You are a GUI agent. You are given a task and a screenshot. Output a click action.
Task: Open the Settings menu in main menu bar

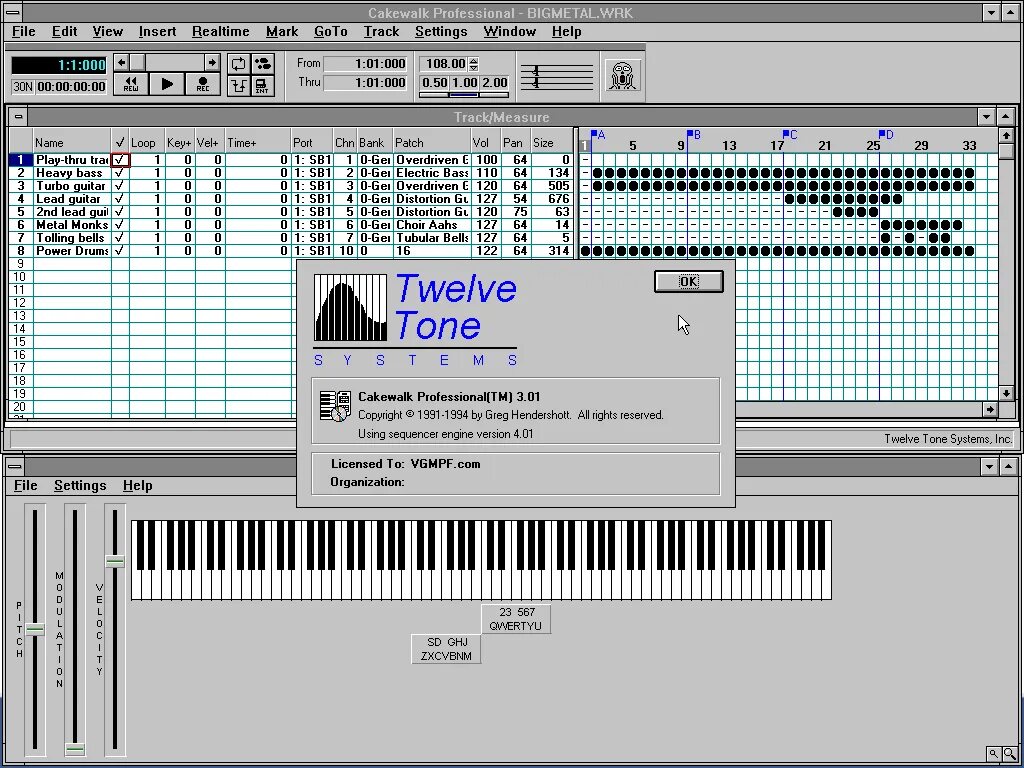click(x=441, y=31)
